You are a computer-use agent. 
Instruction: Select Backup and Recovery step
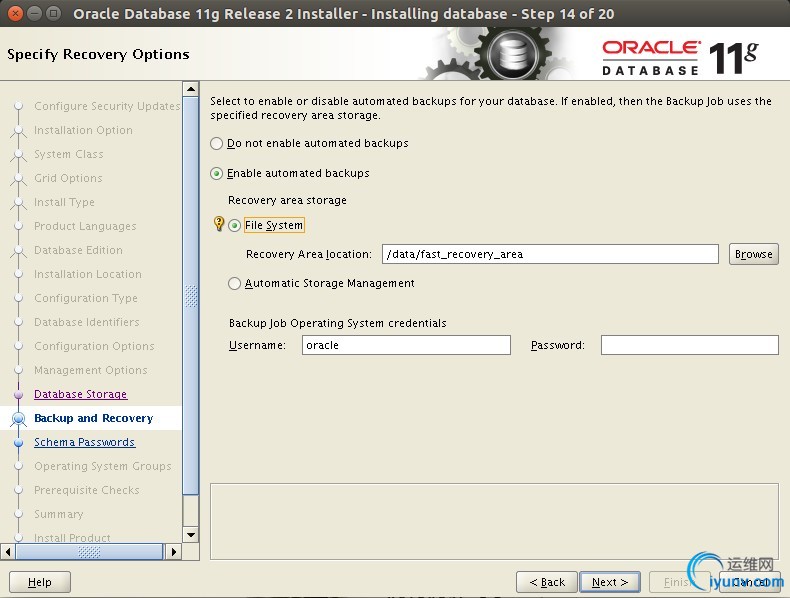pyautogui.click(x=93, y=418)
